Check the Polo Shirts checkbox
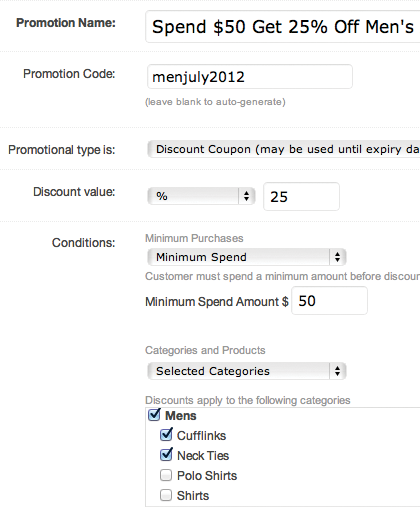 point(166,475)
